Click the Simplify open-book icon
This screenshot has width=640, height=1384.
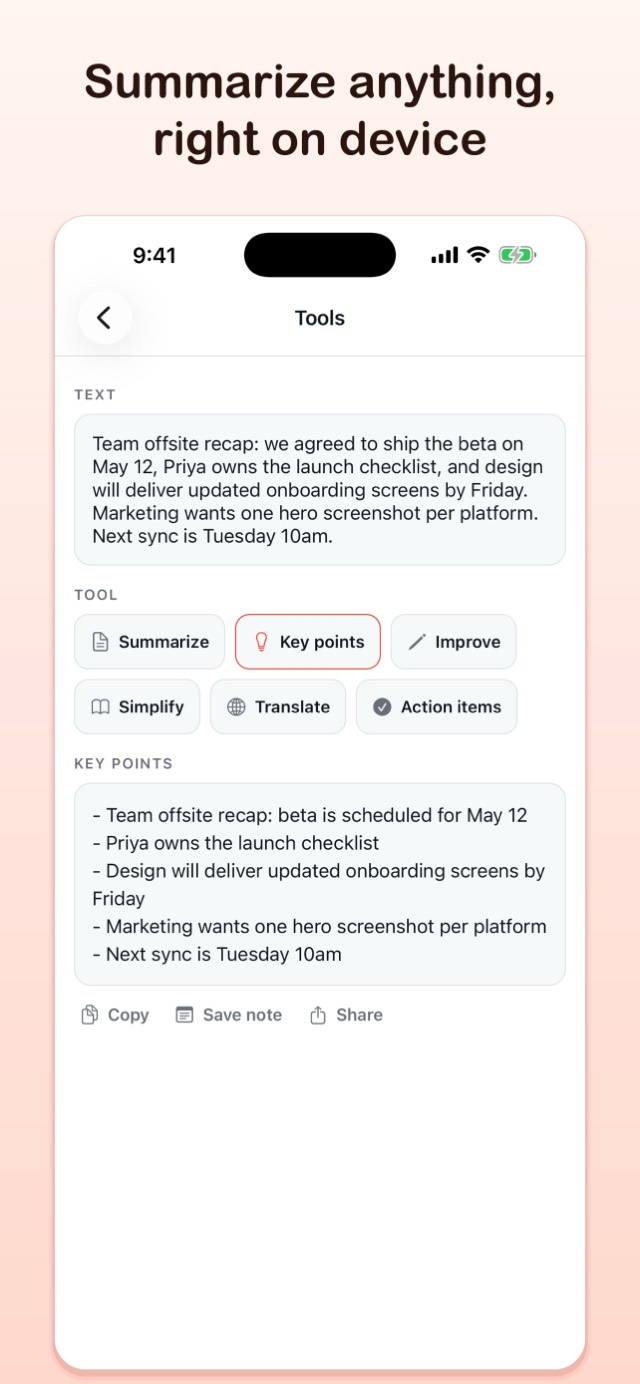100,707
